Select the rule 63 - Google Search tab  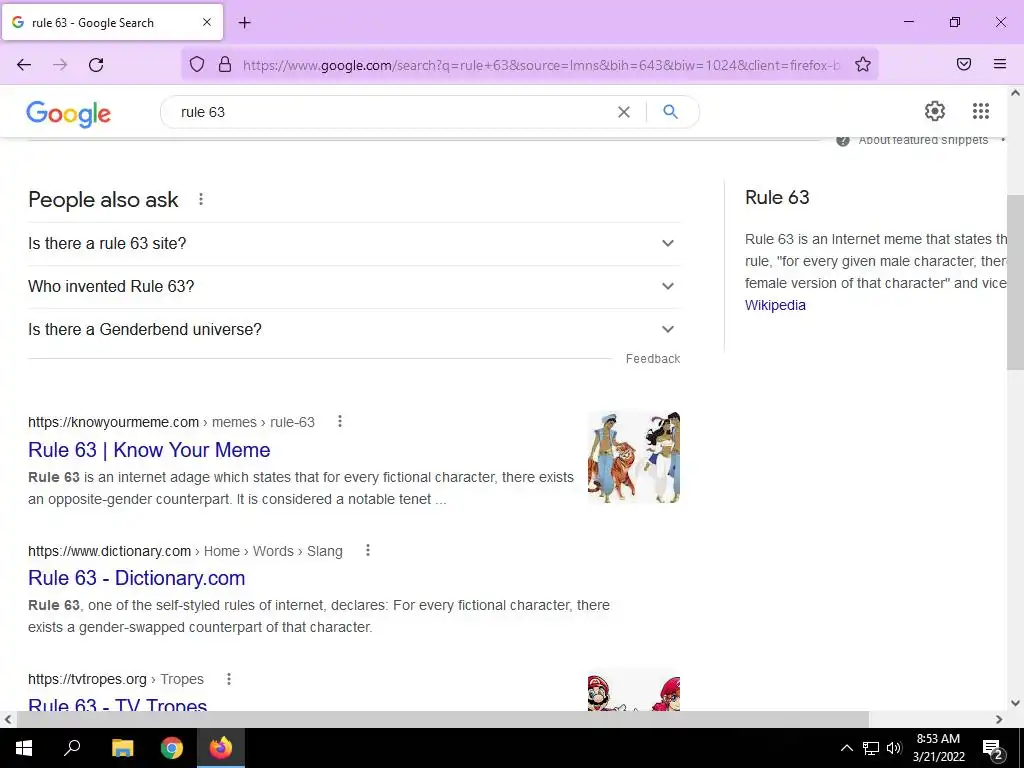[x=112, y=22]
